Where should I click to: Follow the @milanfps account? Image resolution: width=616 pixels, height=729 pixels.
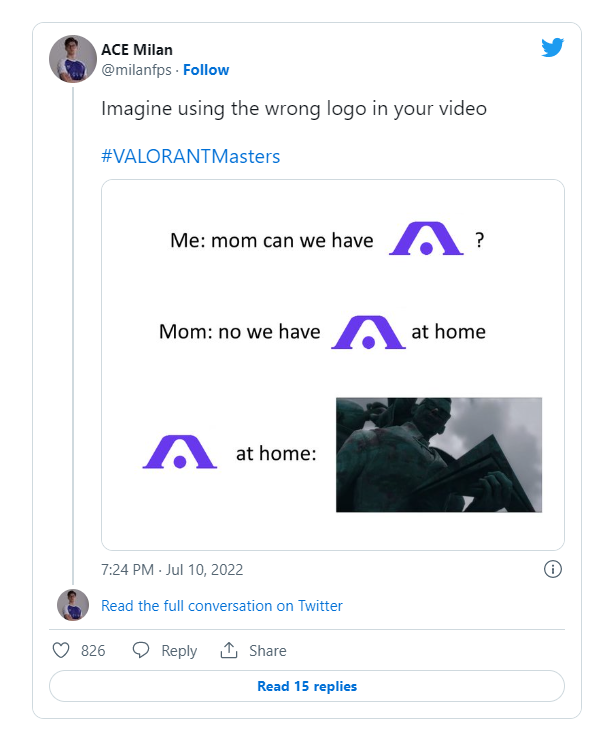pos(206,70)
